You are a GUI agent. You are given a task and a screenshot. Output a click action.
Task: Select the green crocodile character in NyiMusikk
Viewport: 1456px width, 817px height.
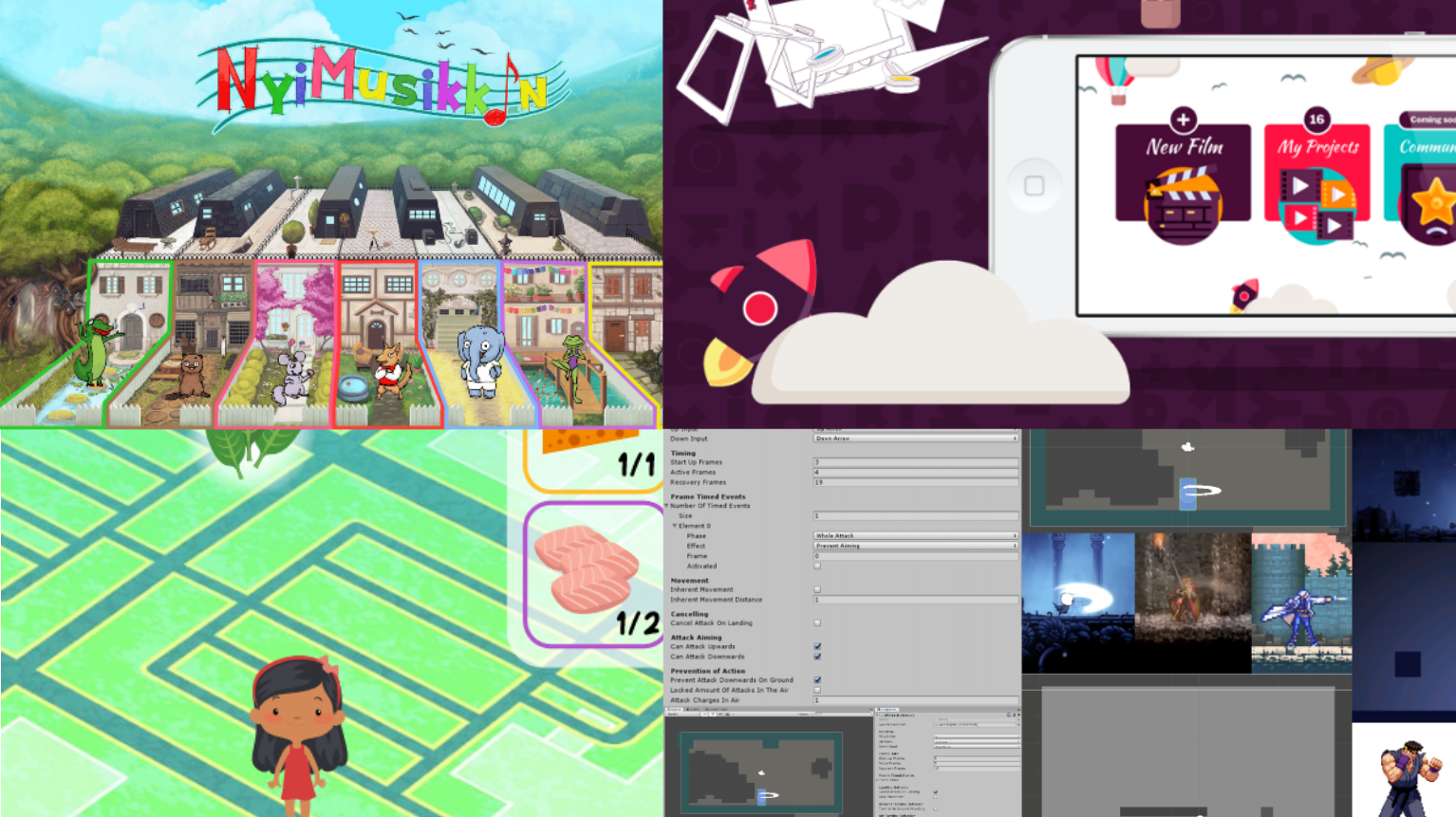(95, 351)
